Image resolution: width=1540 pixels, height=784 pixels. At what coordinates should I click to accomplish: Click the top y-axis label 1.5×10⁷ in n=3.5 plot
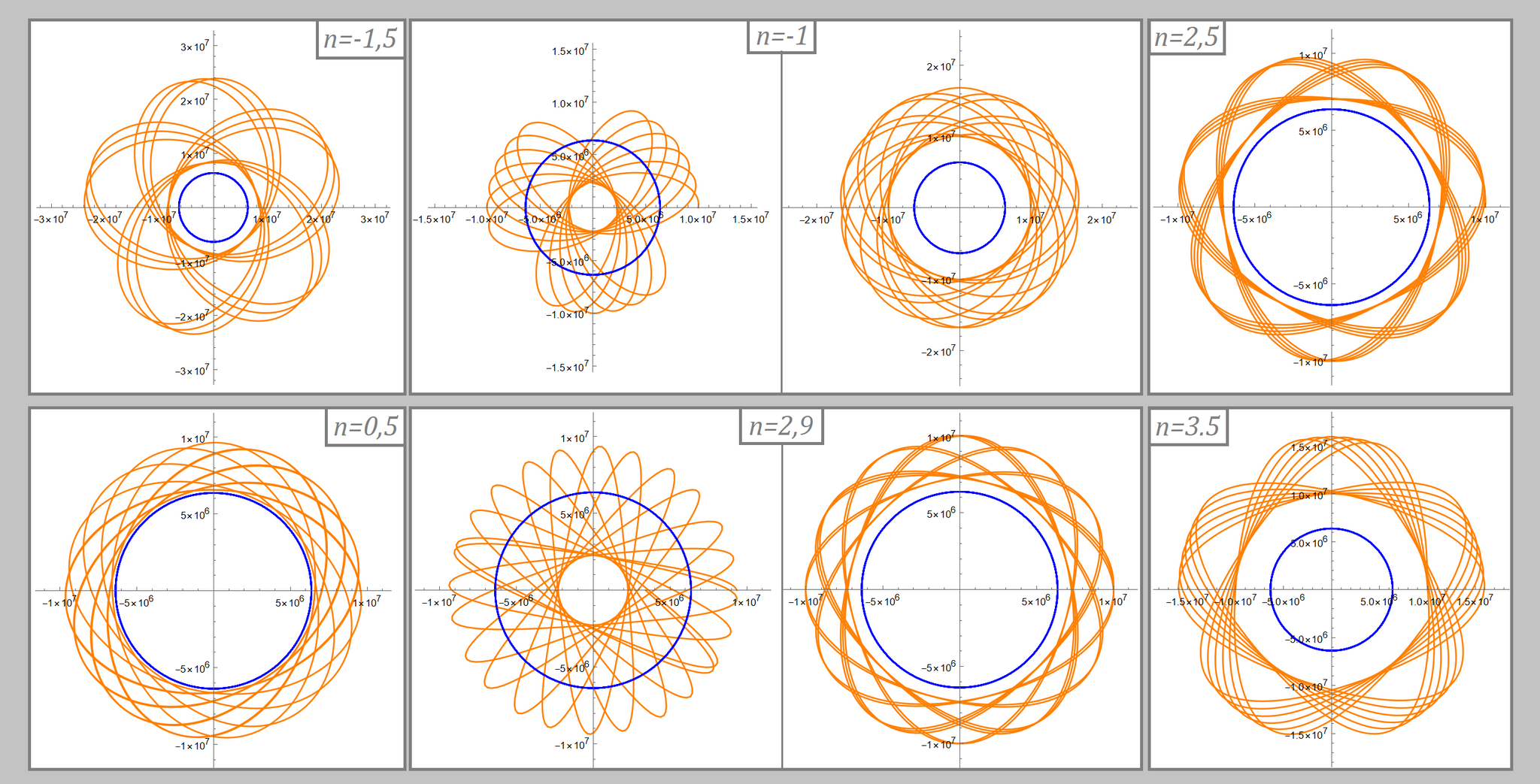(1309, 447)
